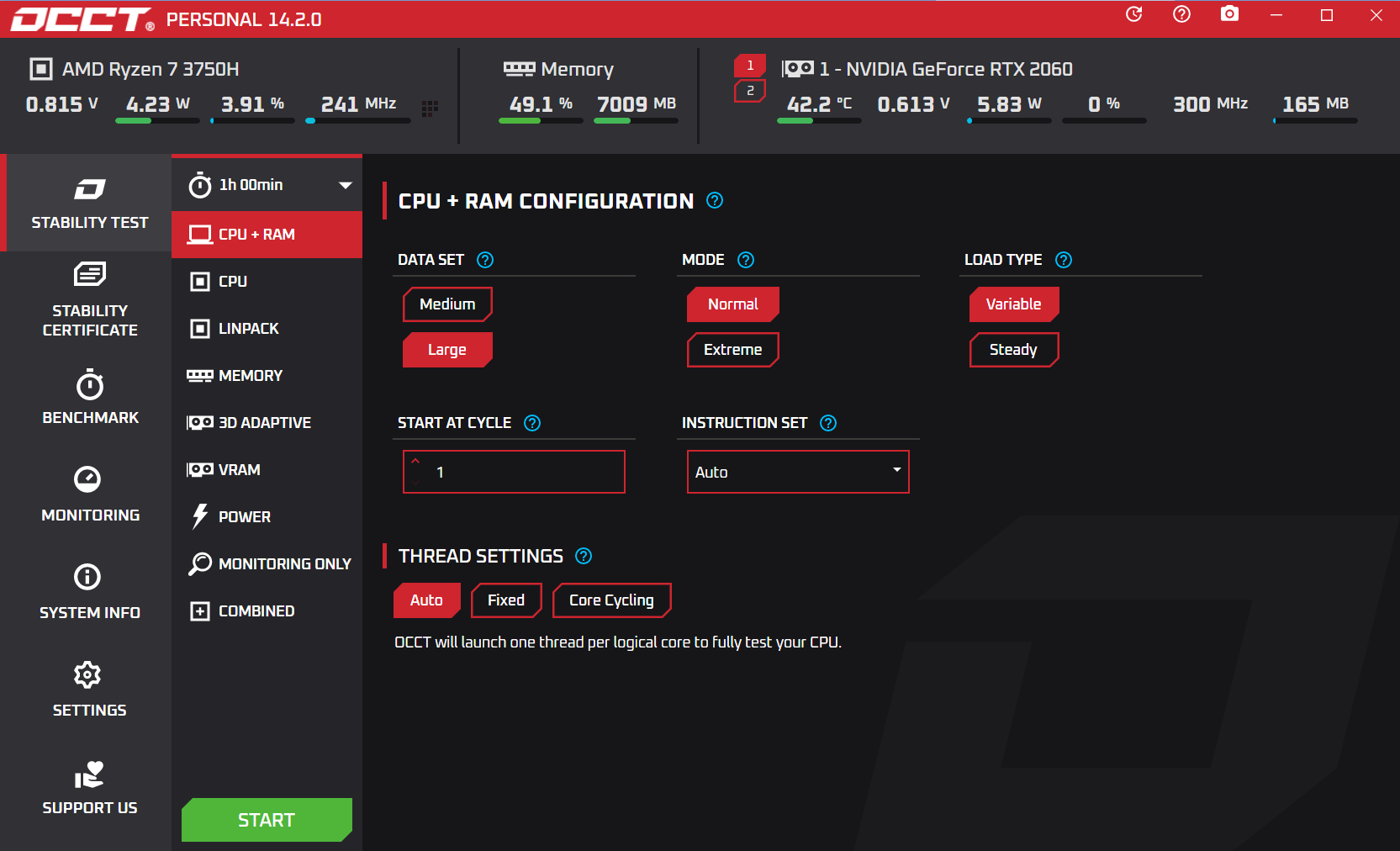
Task: Open the Benchmark stopwatch section
Action: pyautogui.click(x=90, y=397)
